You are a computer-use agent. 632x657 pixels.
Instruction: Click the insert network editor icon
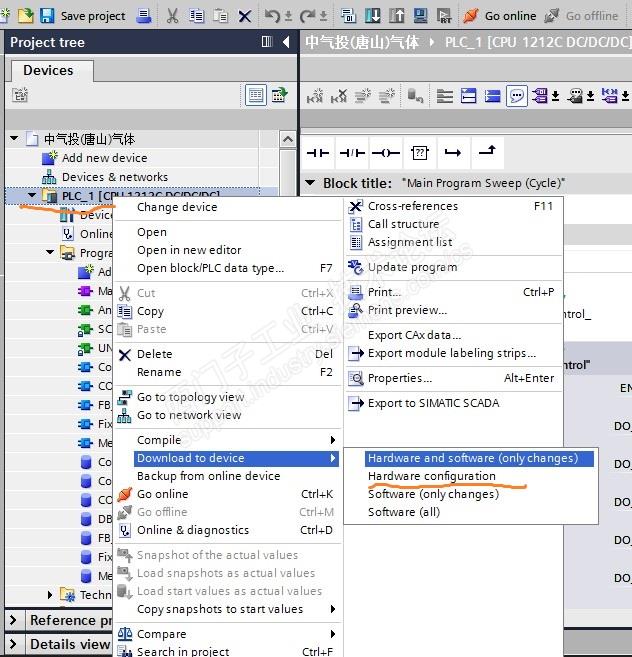pyautogui.click(x=315, y=96)
